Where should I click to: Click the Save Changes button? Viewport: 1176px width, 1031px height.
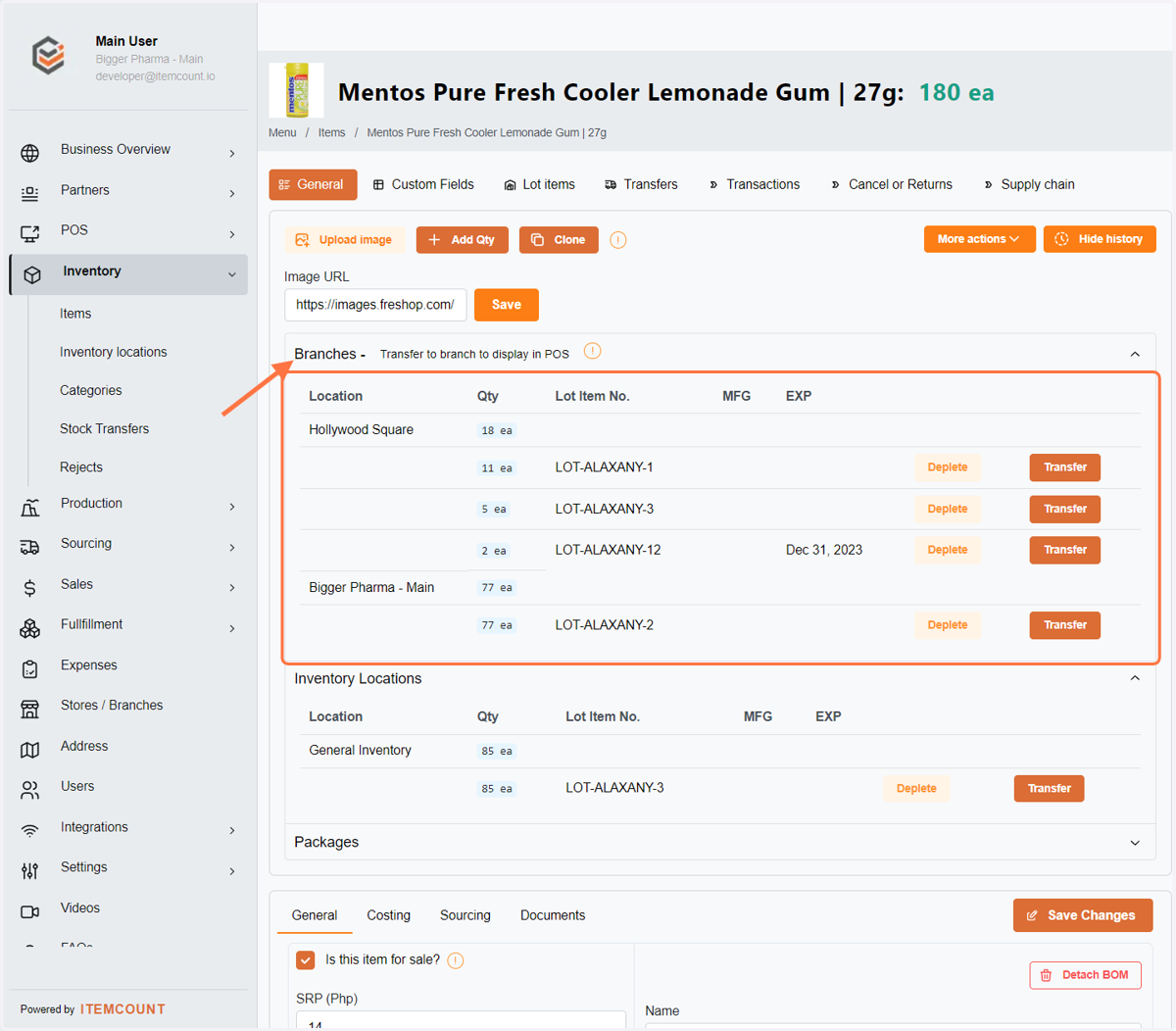tap(1083, 915)
